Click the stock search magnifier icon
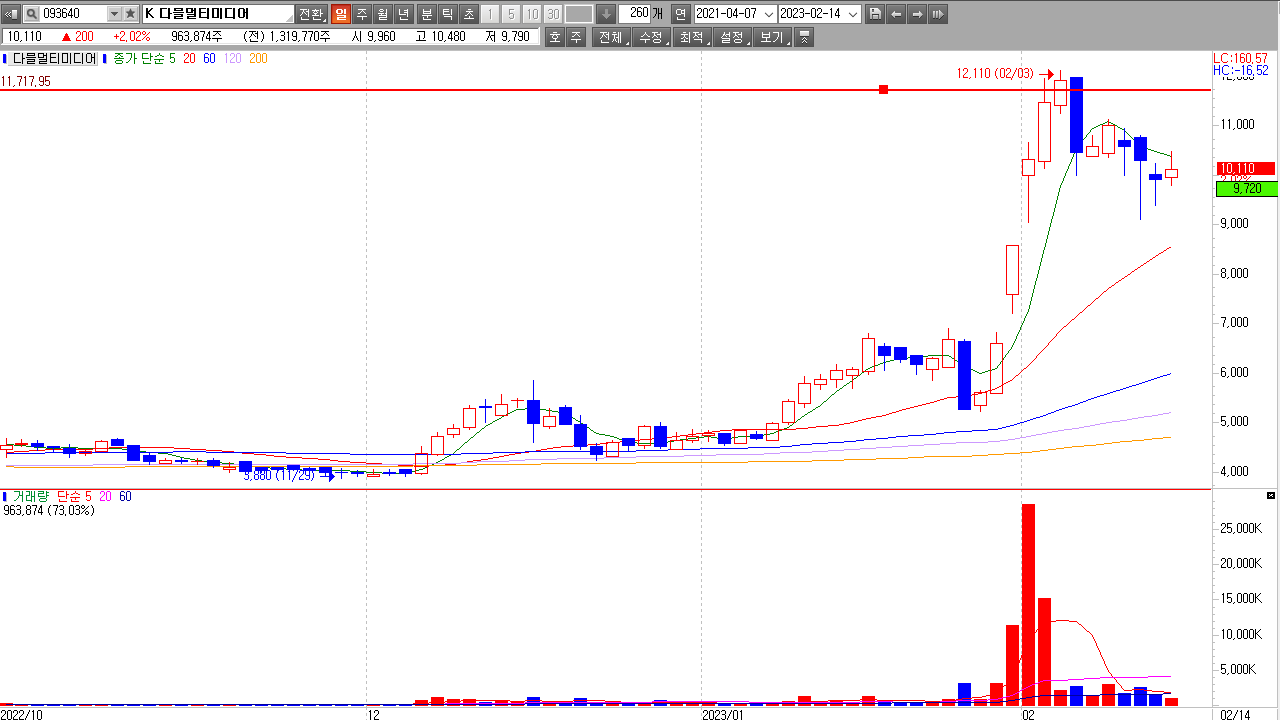This screenshot has height=720, width=1280. pos(31,14)
